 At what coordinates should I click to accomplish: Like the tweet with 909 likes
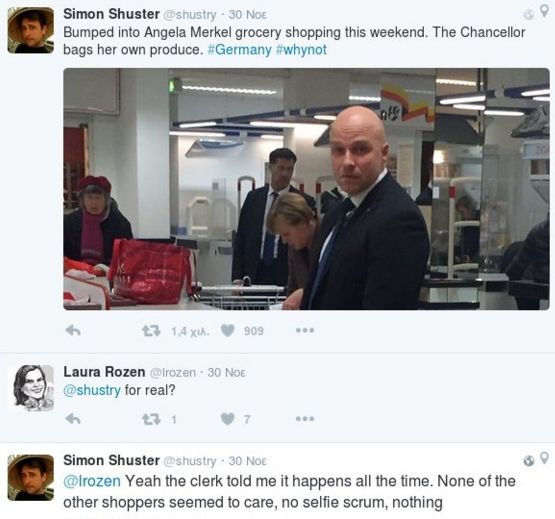pyautogui.click(x=228, y=331)
